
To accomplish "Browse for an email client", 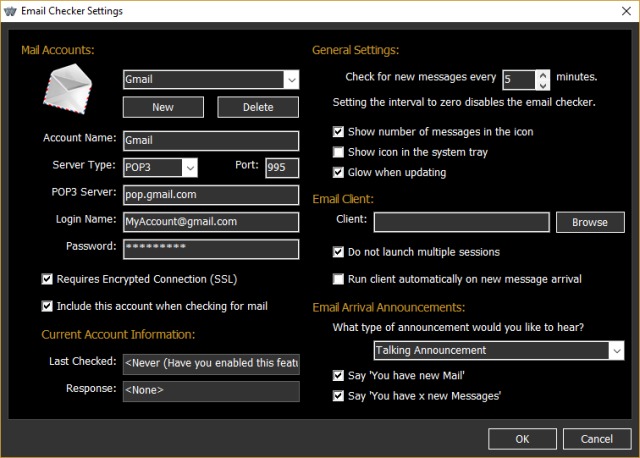I will point(590,222).
